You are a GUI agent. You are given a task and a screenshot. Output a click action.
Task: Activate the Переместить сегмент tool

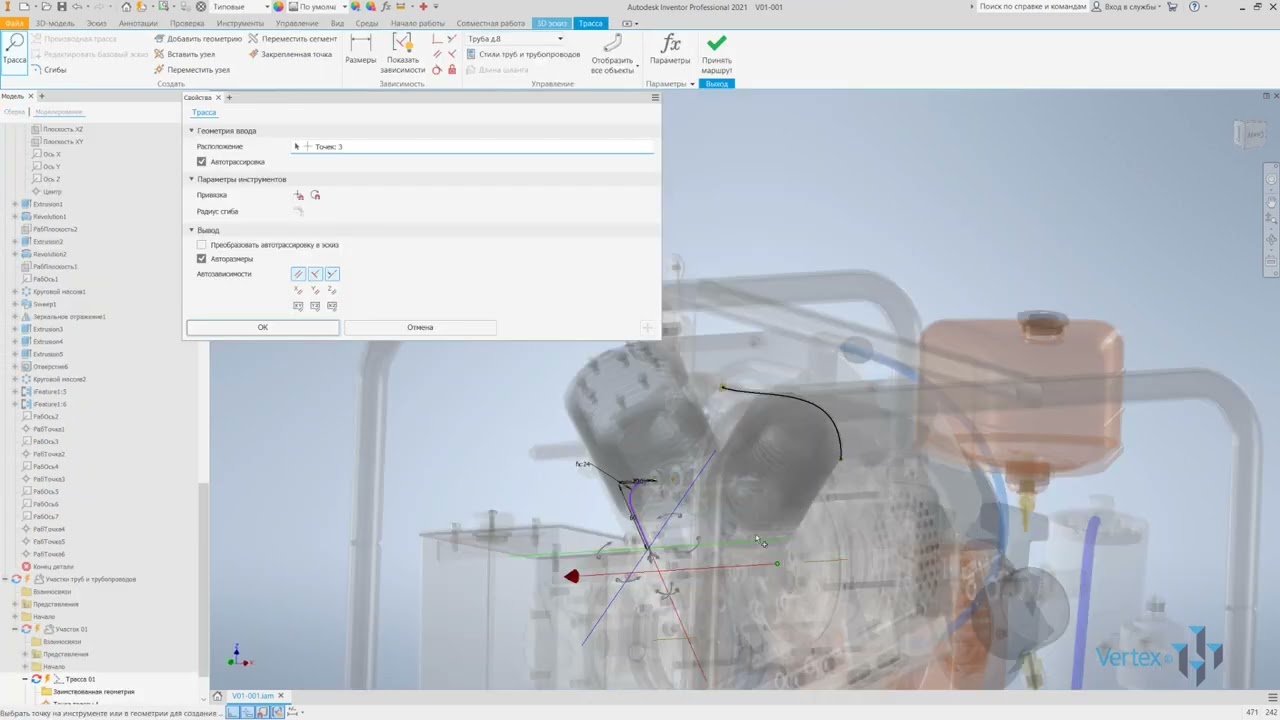tap(293, 39)
